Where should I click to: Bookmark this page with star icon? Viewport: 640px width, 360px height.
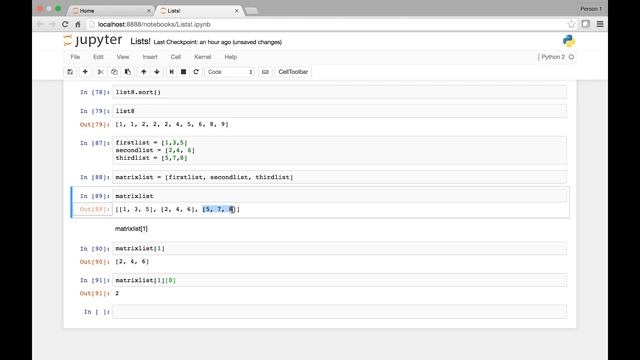tap(571, 24)
